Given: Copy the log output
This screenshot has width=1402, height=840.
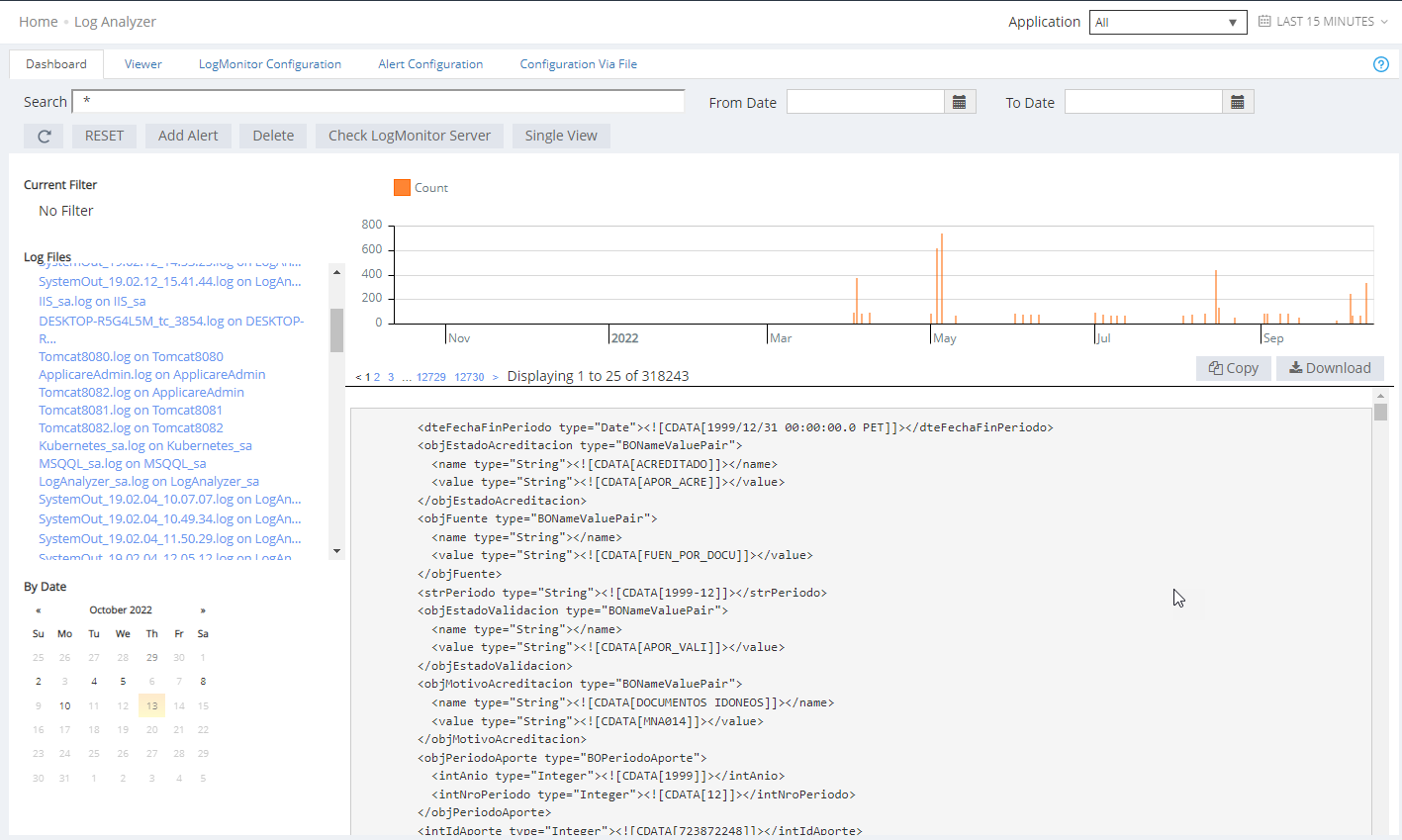Looking at the screenshot, I should (1233, 368).
